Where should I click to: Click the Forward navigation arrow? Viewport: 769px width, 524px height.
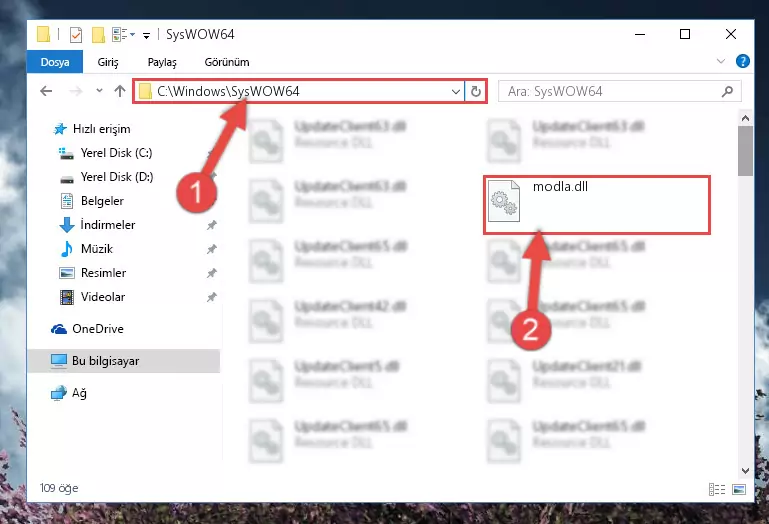click(x=76, y=91)
